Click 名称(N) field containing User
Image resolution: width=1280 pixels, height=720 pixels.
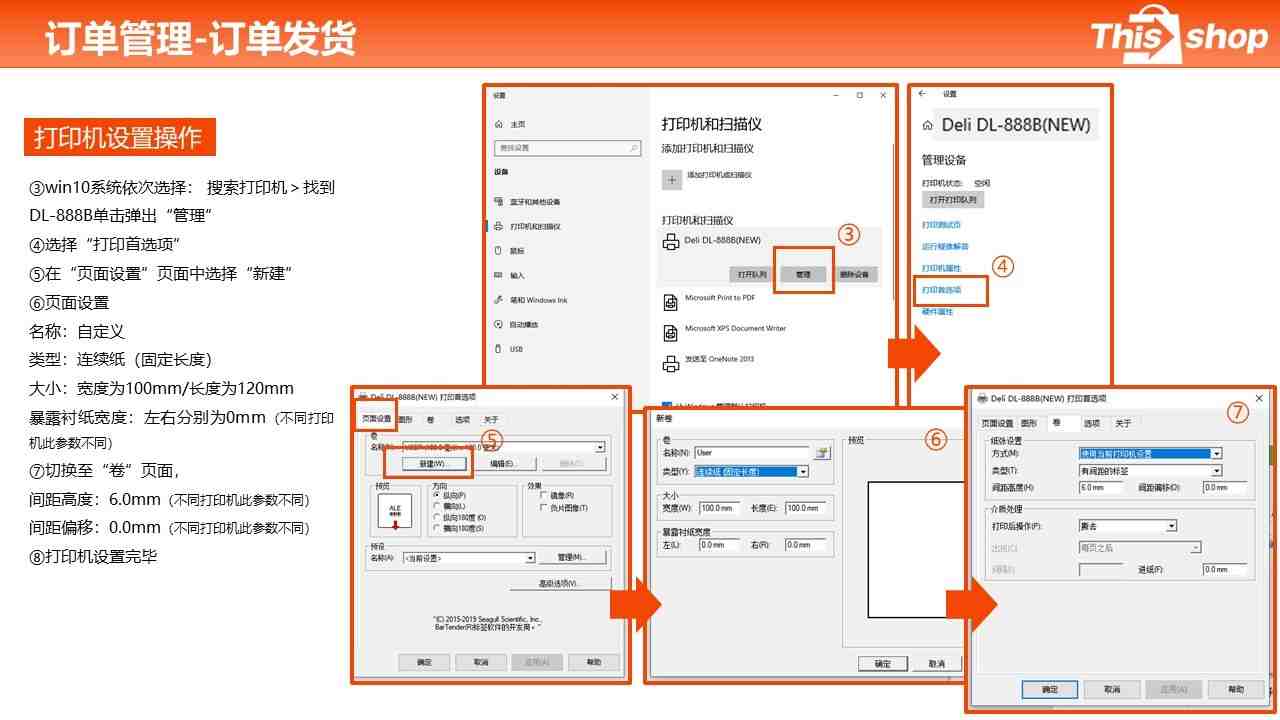tap(752, 453)
